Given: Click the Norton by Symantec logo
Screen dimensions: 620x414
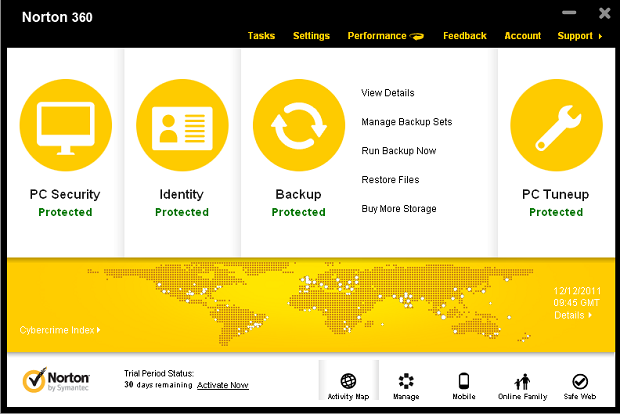Looking at the screenshot, I should [x=56, y=380].
